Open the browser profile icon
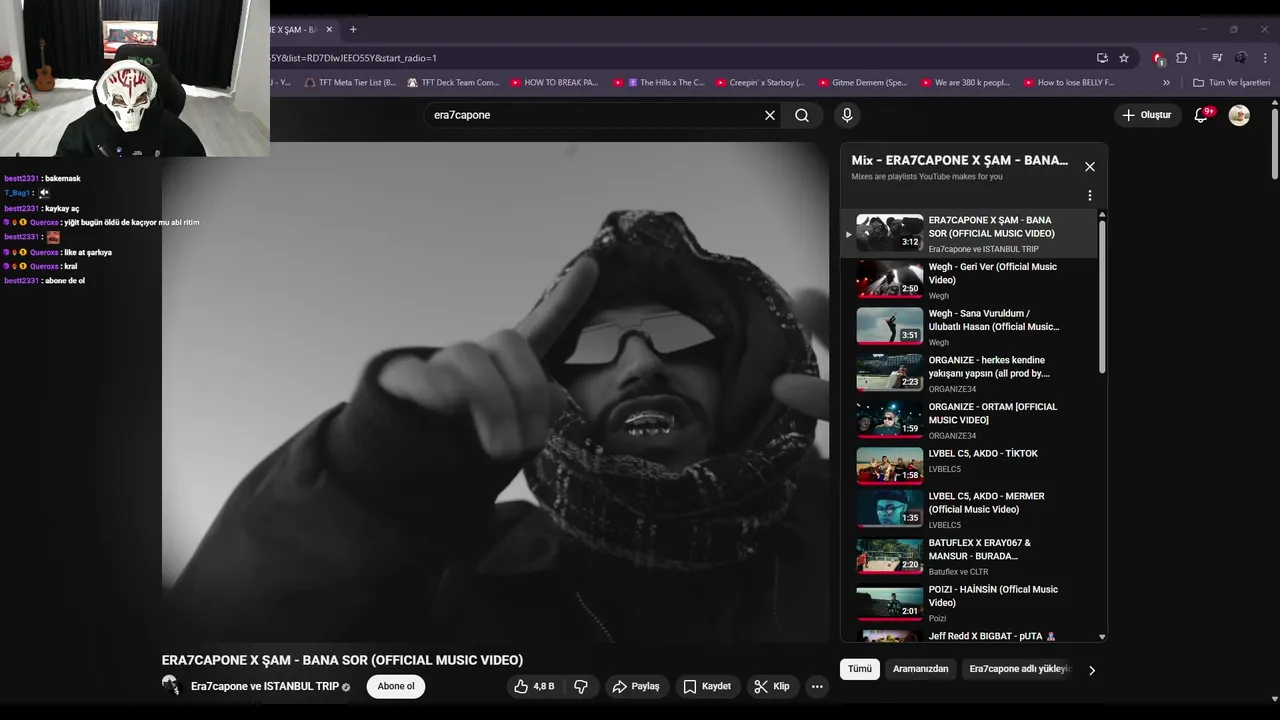Screen dimensions: 1280x720 click(x=1241, y=58)
